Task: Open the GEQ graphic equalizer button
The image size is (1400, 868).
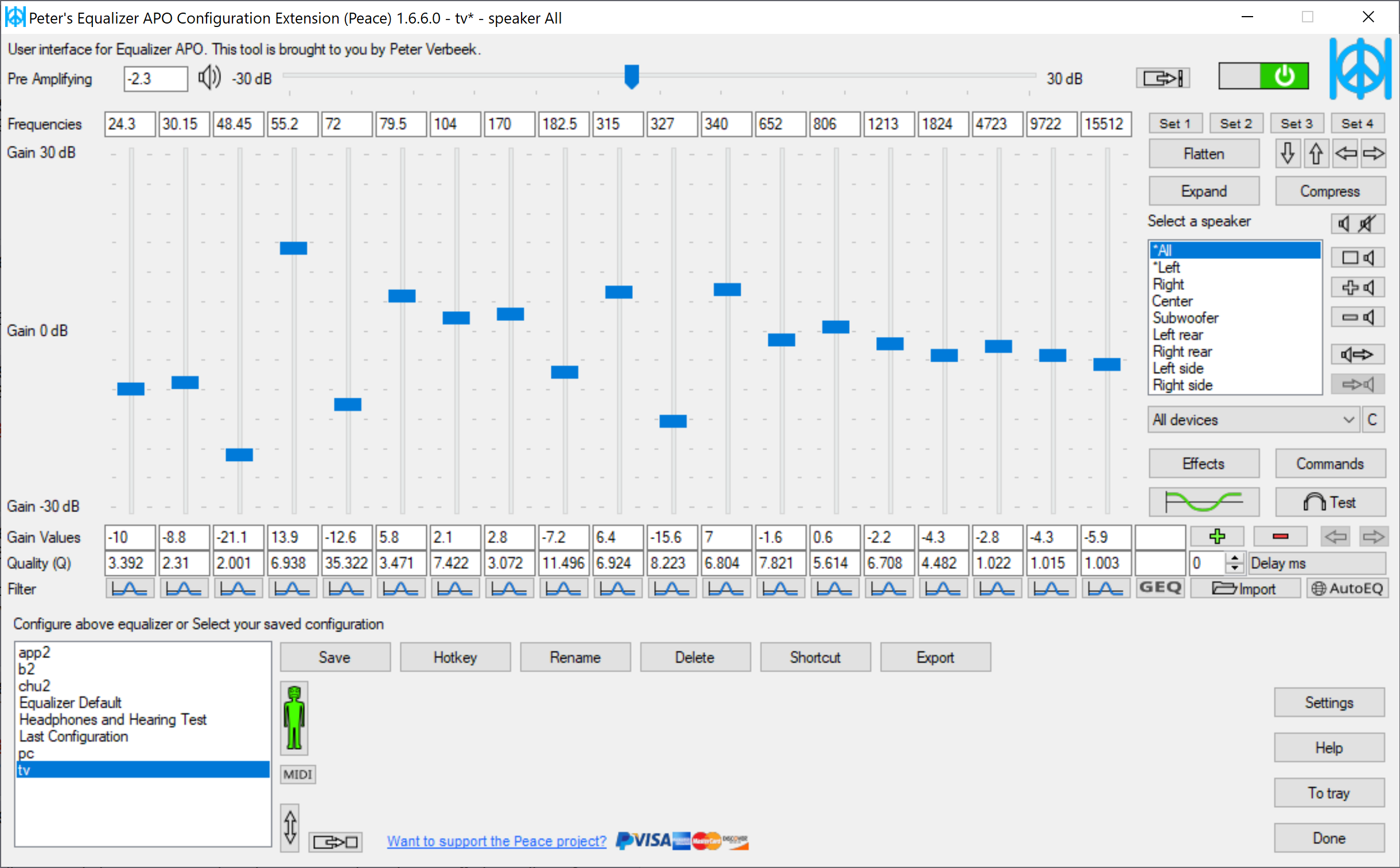Action: (1160, 588)
